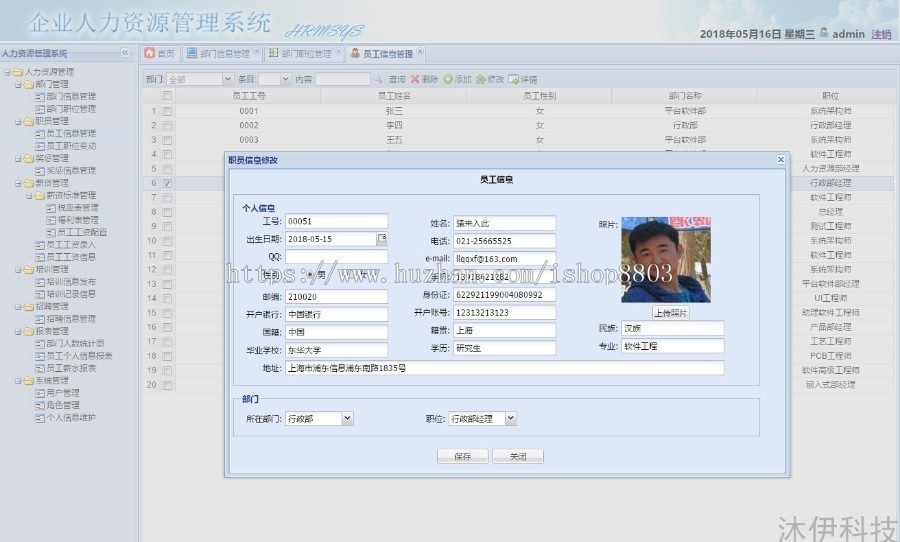Click the 添加 add icon in toolbar

coord(449,79)
